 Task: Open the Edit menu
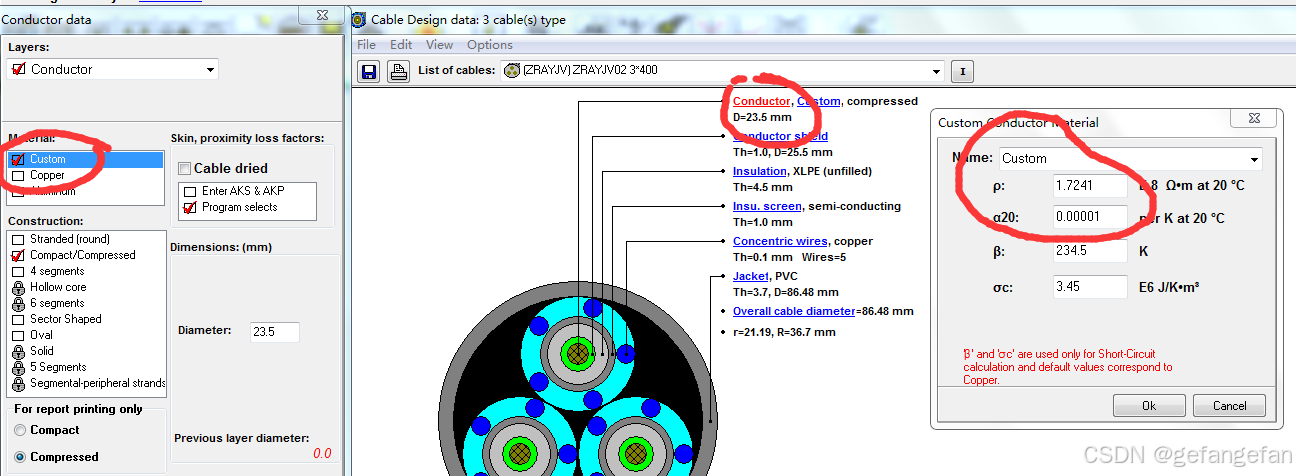pyautogui.click(x=401, y=45)
